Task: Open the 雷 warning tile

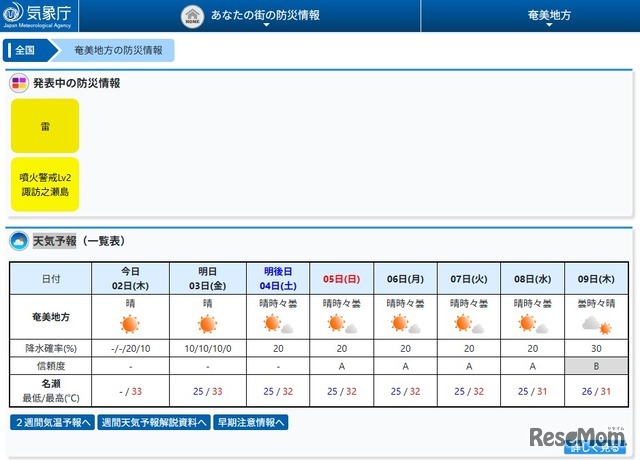Action: pos(45,126)
